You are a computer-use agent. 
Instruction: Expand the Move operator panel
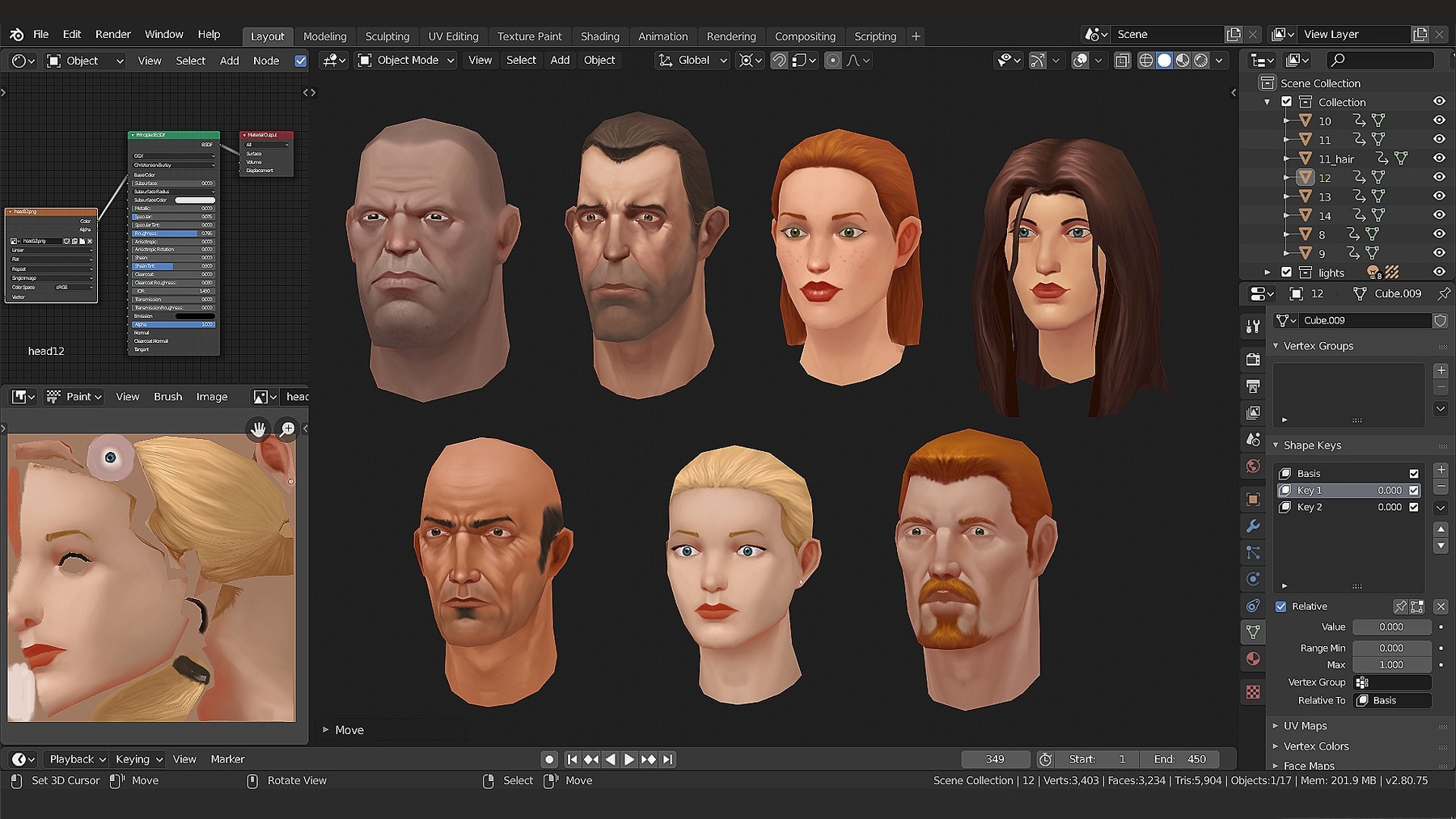(x=327, y=729)
